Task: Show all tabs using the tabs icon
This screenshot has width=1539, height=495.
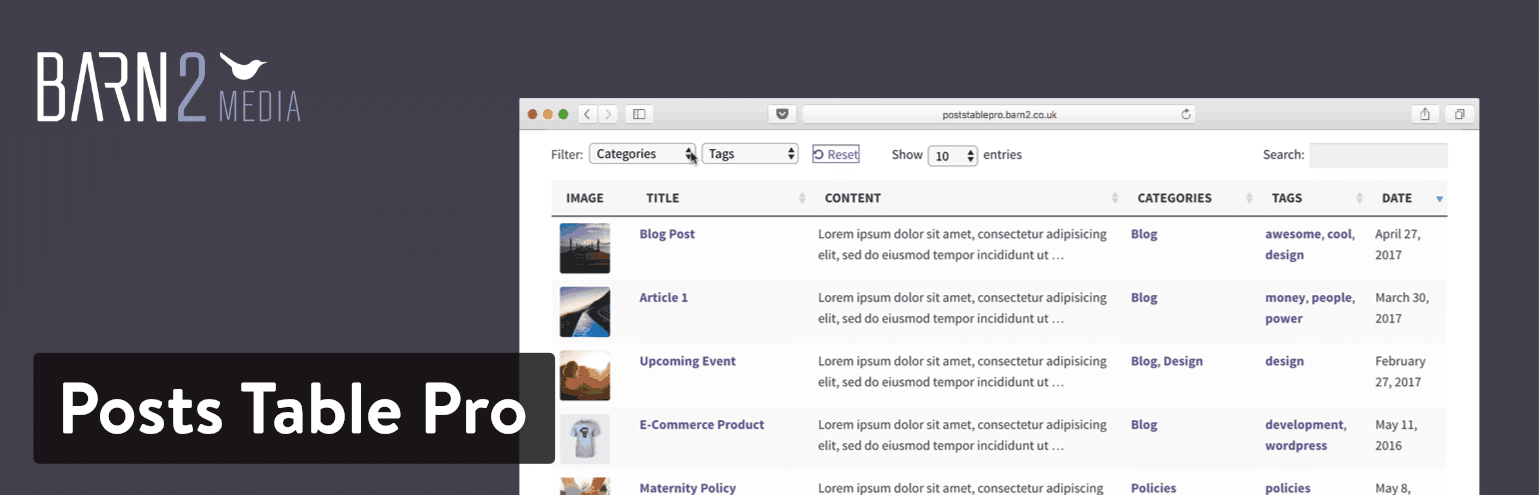Action: coord(1460,115)
